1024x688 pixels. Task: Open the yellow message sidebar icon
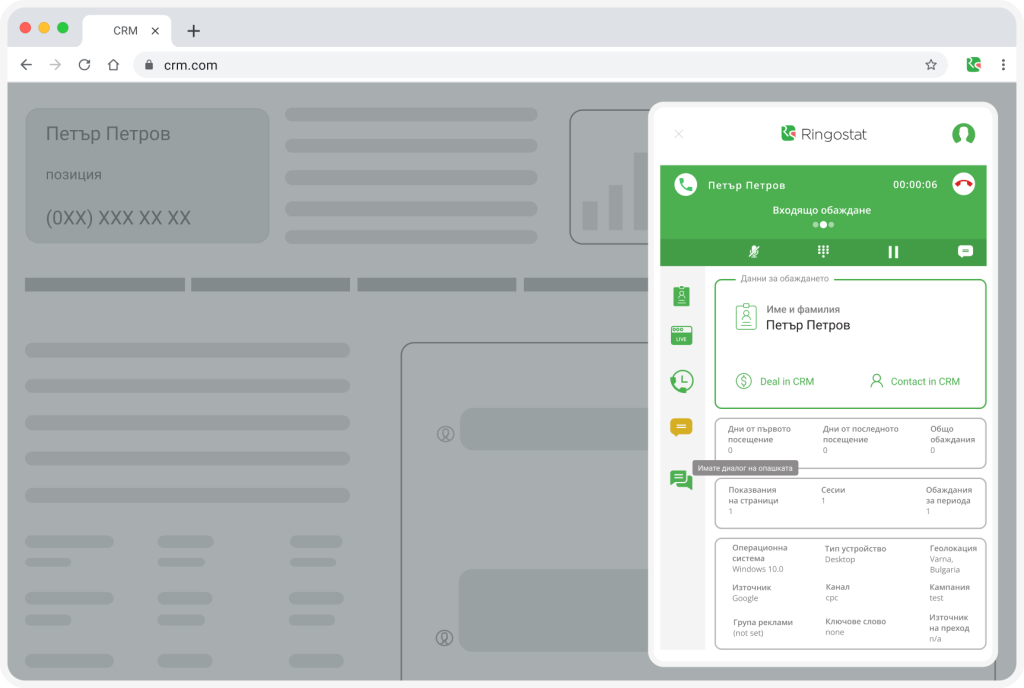click(681, 427)
